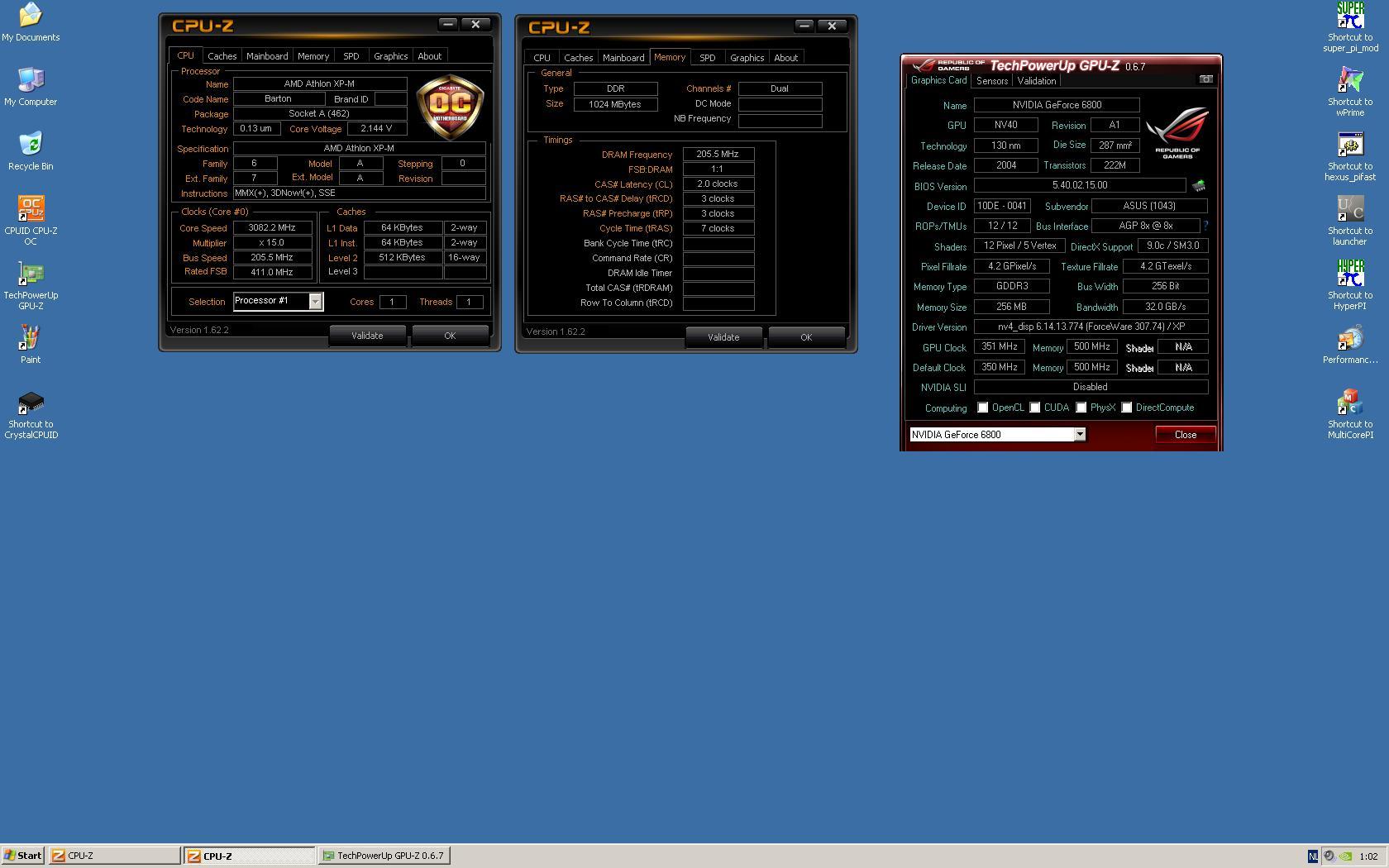1389x868 pixels.
Task: Open the Sensors tab in GPU-Z
Action: coord(992,81)
